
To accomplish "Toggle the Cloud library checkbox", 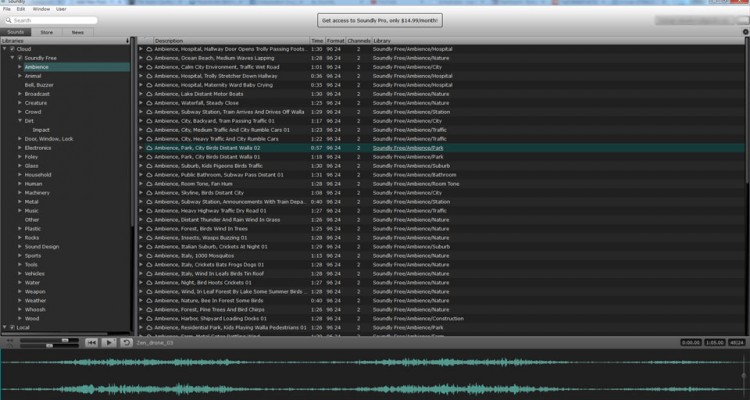I will [14, 49].
